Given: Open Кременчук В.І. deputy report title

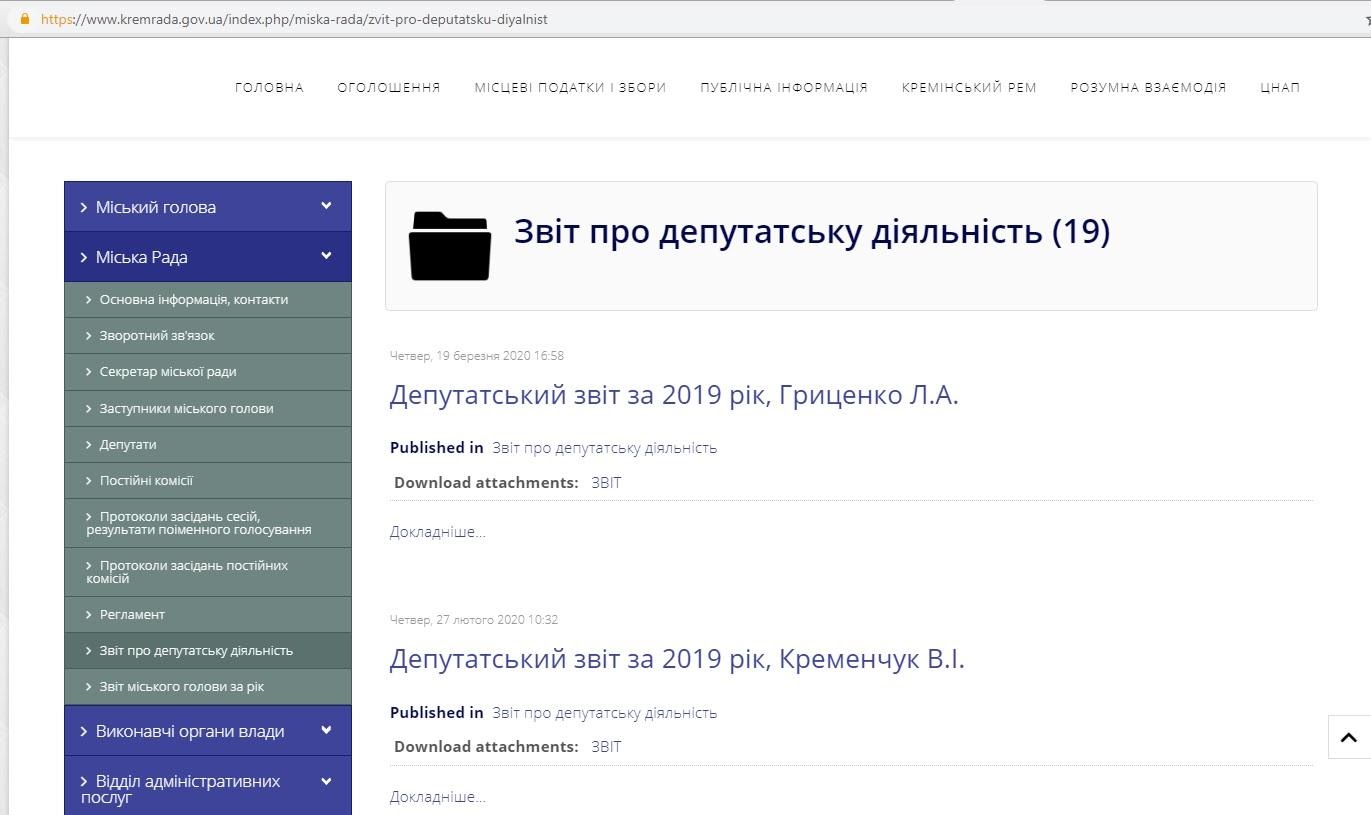Looking at the screenshot, I should click(676, 660).
